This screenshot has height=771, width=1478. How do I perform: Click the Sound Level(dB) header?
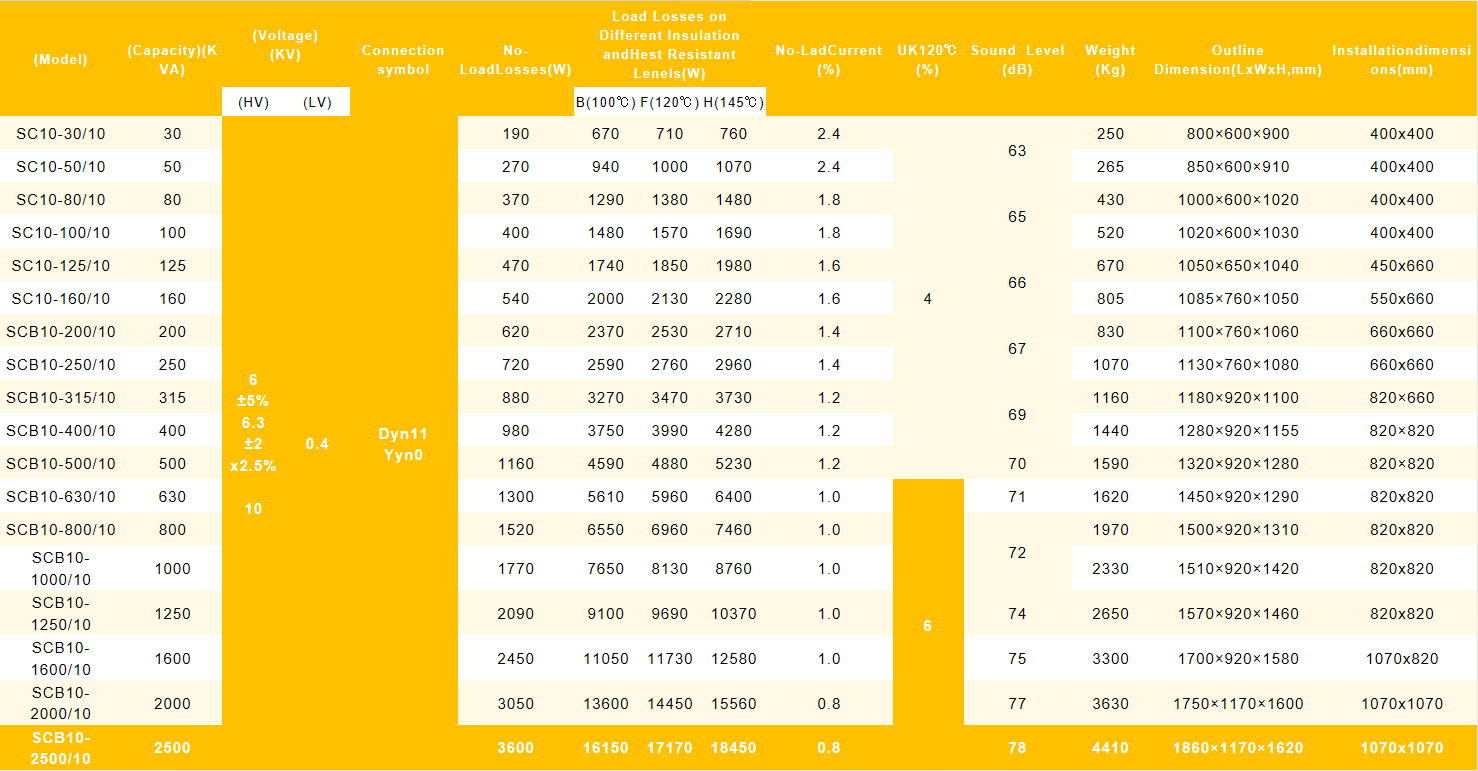click(x=1017, y=59)
